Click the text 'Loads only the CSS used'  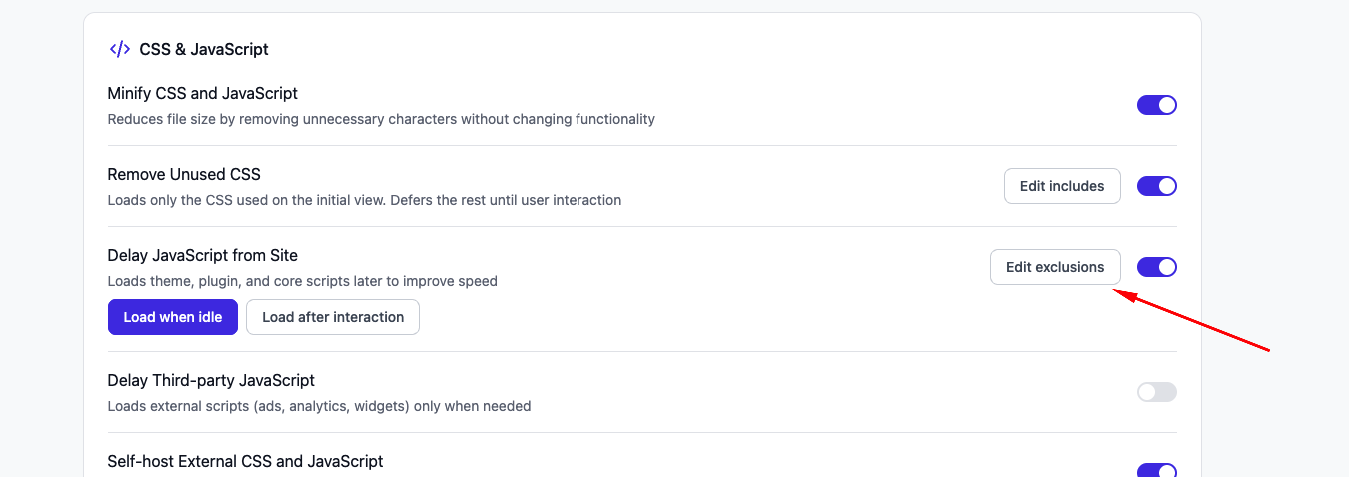click(x=364, y=200)
